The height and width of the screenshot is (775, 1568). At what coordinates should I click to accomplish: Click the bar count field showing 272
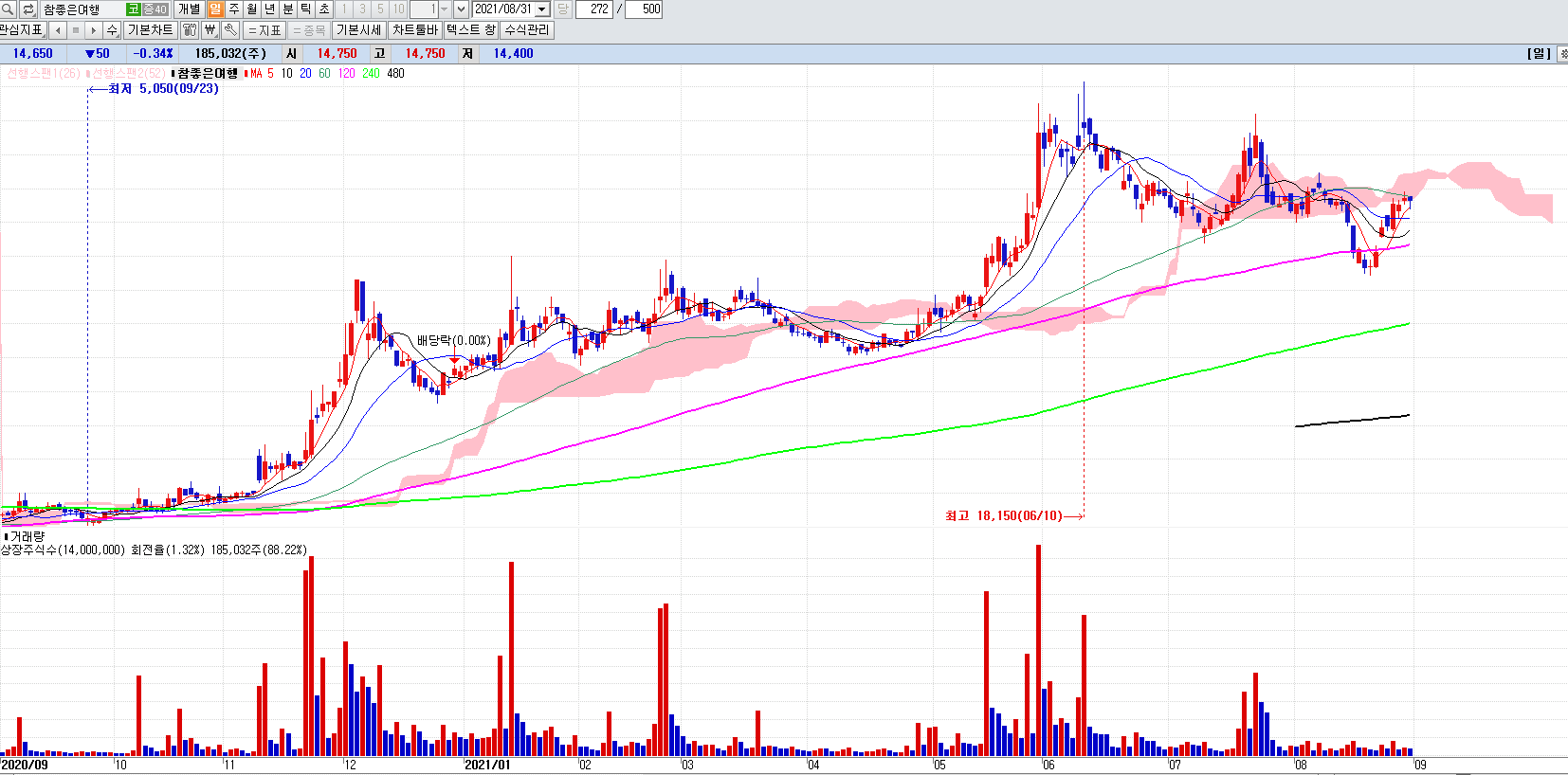tap(594, 9)
